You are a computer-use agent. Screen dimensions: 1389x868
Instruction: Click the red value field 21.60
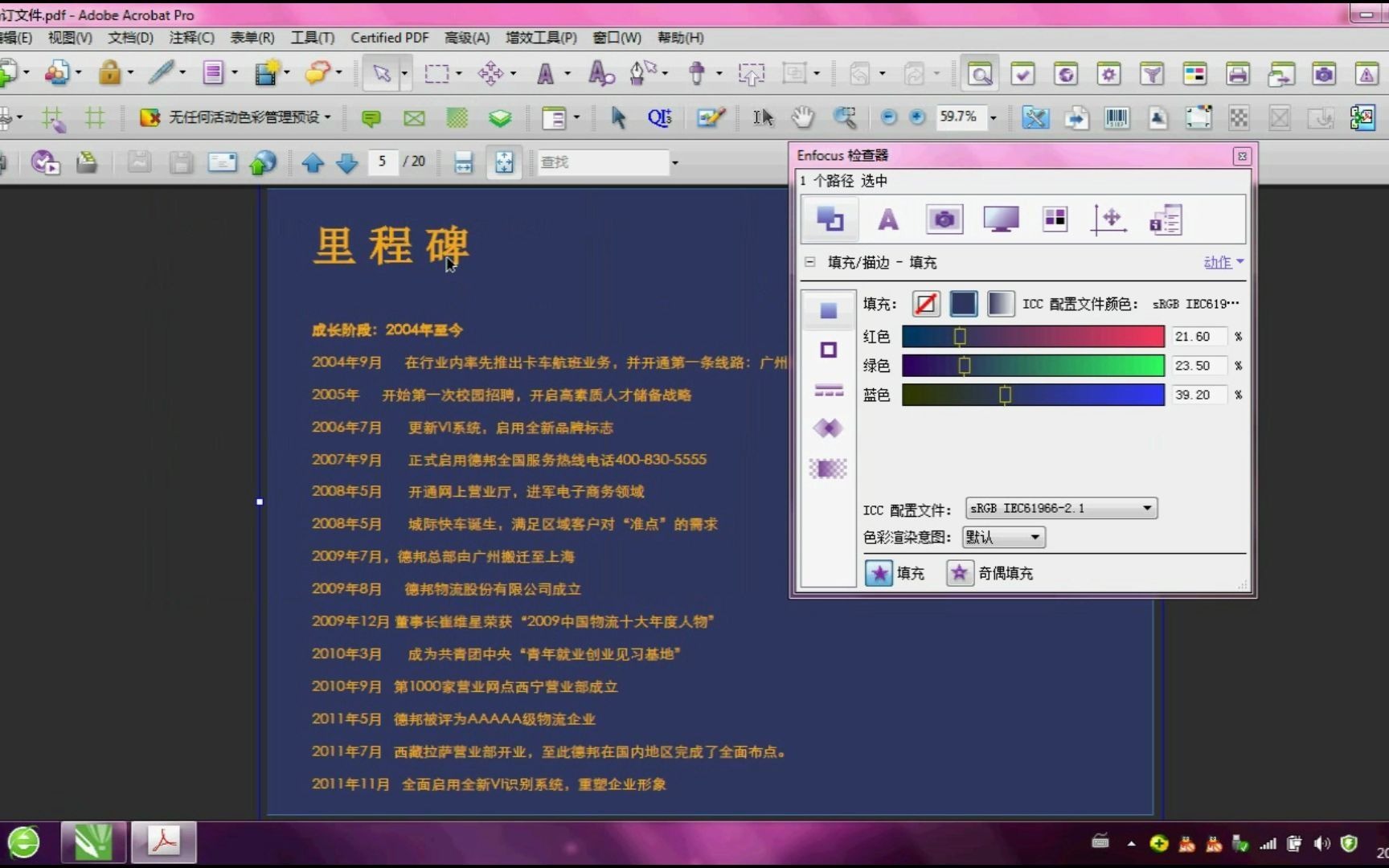pyautogui.click(x=1198, y=336)
